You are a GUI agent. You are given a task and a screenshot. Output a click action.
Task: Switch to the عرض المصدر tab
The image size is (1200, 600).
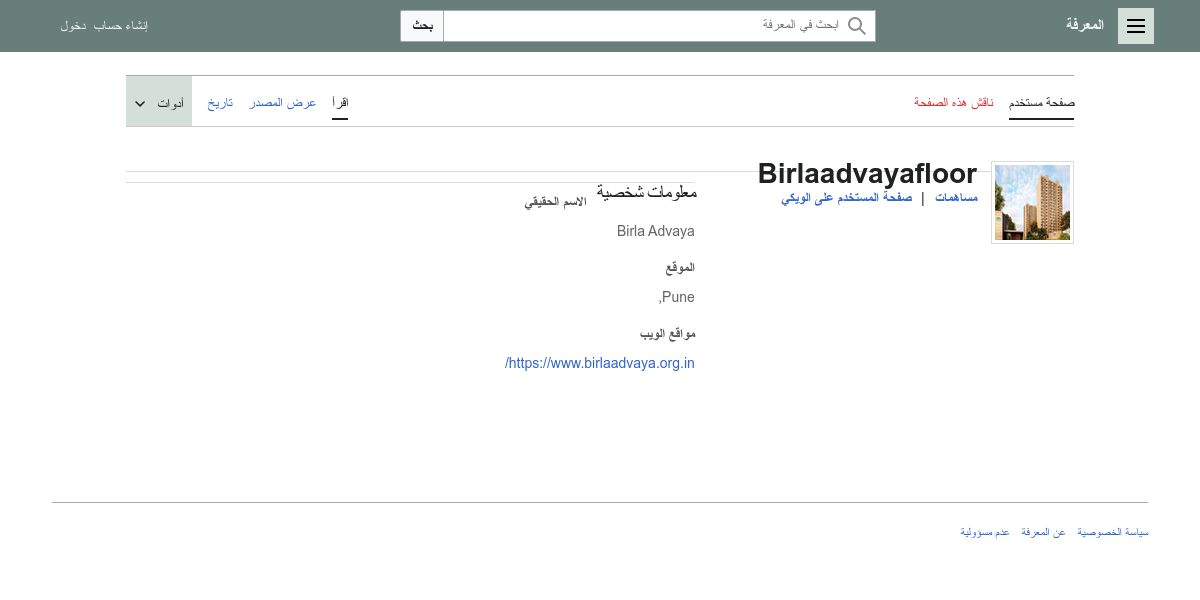pyautogui.click(x=283, y=103)
